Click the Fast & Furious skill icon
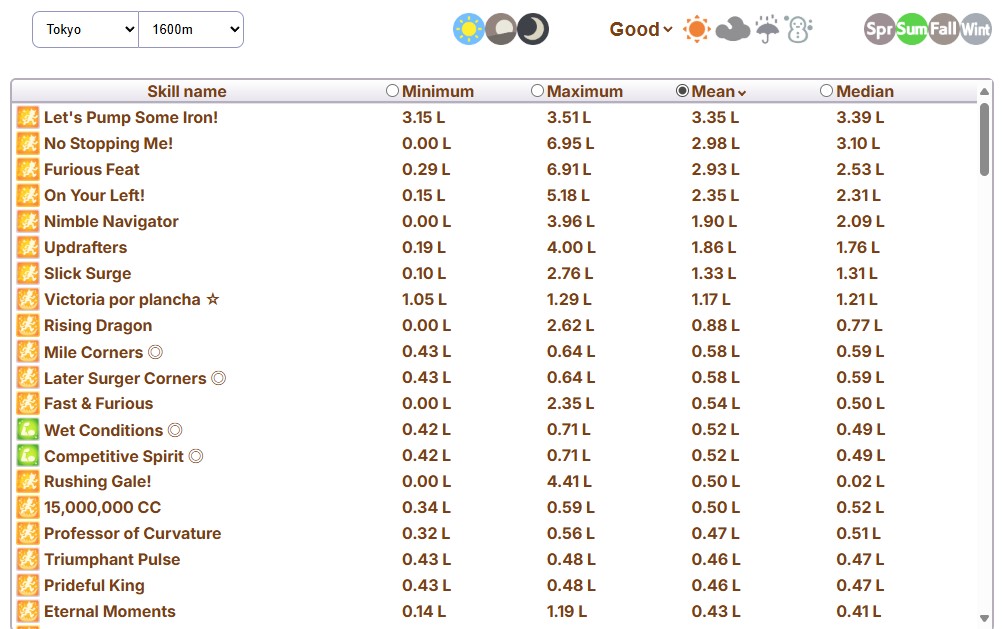 (x=28, y=403)
